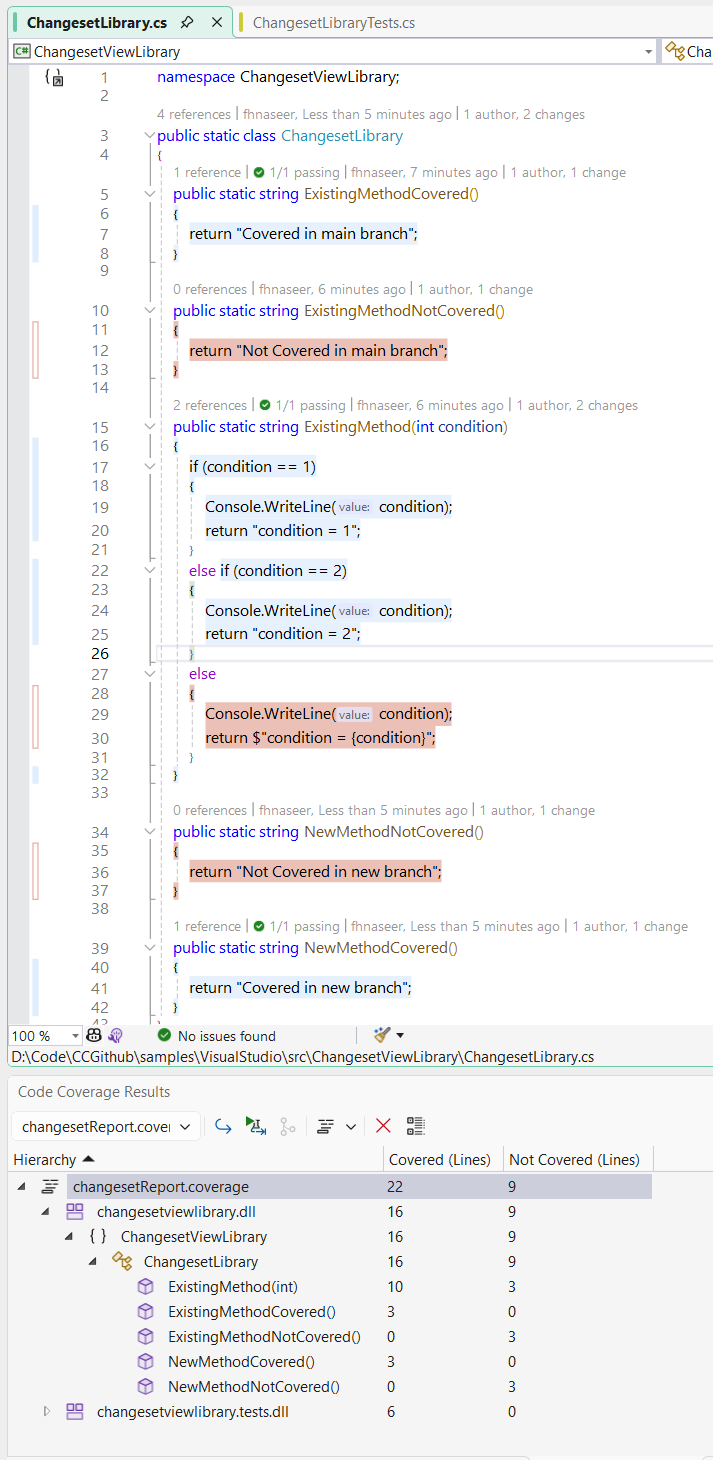Sort by the Not Covered (Lines) column header
The height and width of the screenshot is (1460, 713).
574,1159
